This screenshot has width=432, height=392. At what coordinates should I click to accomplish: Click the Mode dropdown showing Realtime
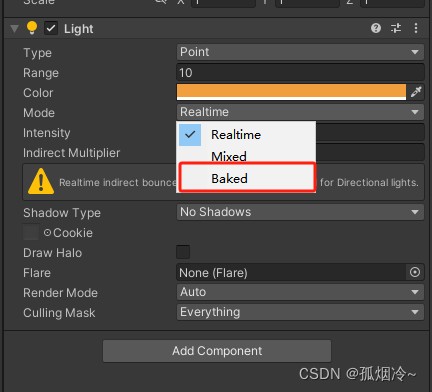pos(300,112)
